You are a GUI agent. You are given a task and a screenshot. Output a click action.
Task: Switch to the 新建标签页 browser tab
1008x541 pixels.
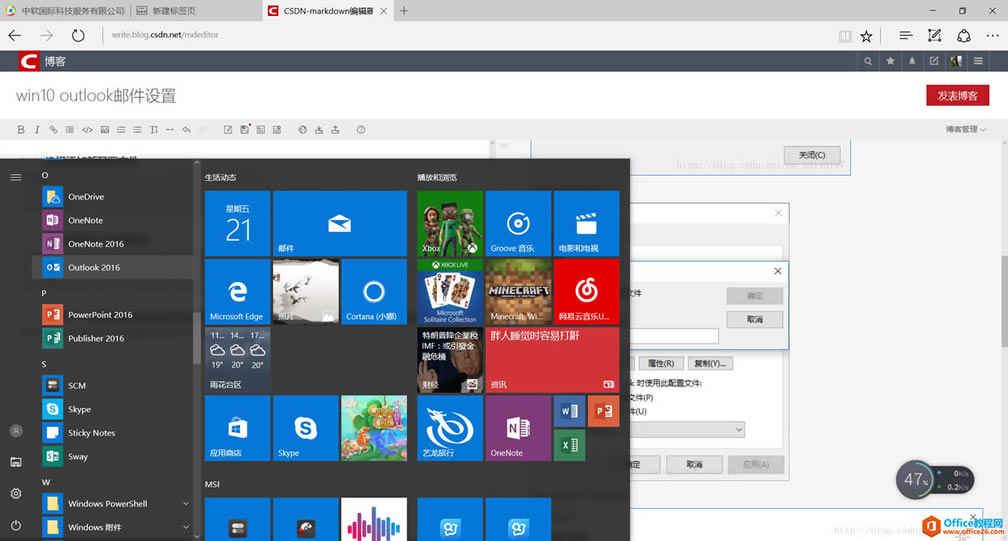(192, 11)
